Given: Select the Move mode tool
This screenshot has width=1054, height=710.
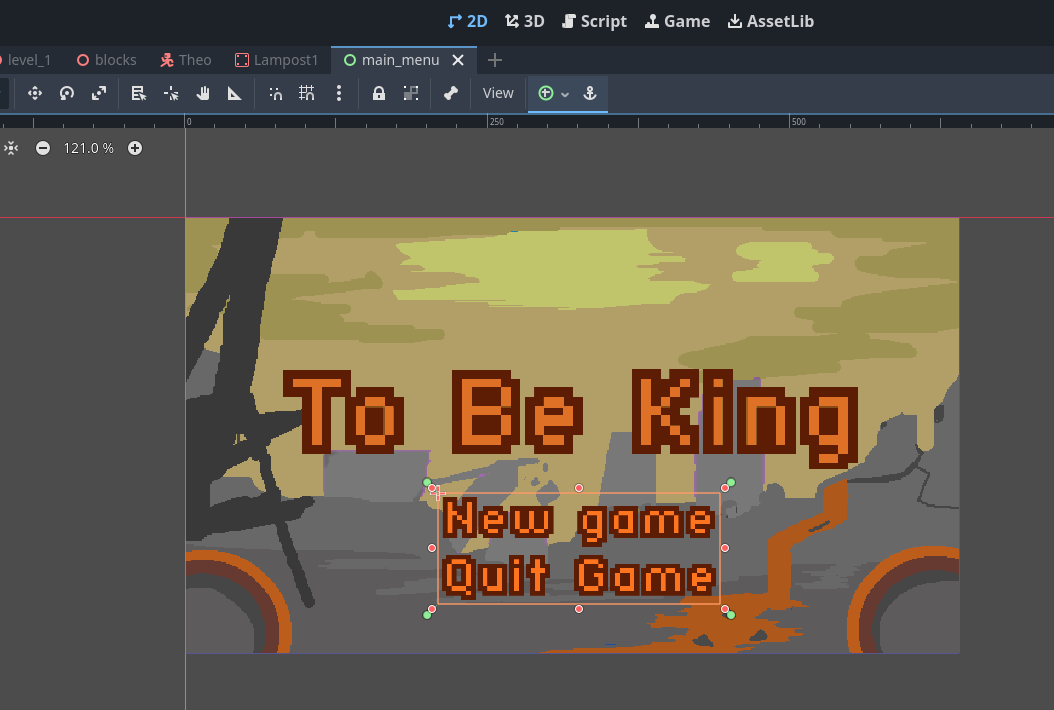Looking at the screenshot, I should pyautogui.click(x=35, y=93).
